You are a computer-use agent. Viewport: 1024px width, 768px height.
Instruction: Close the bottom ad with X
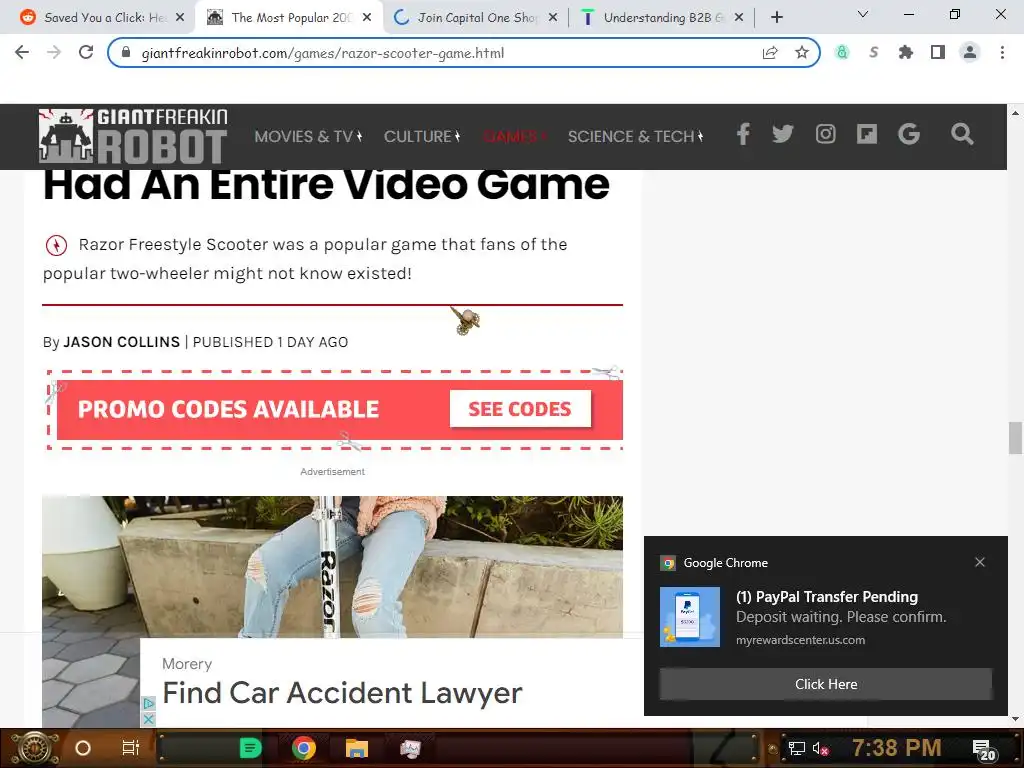149,718
